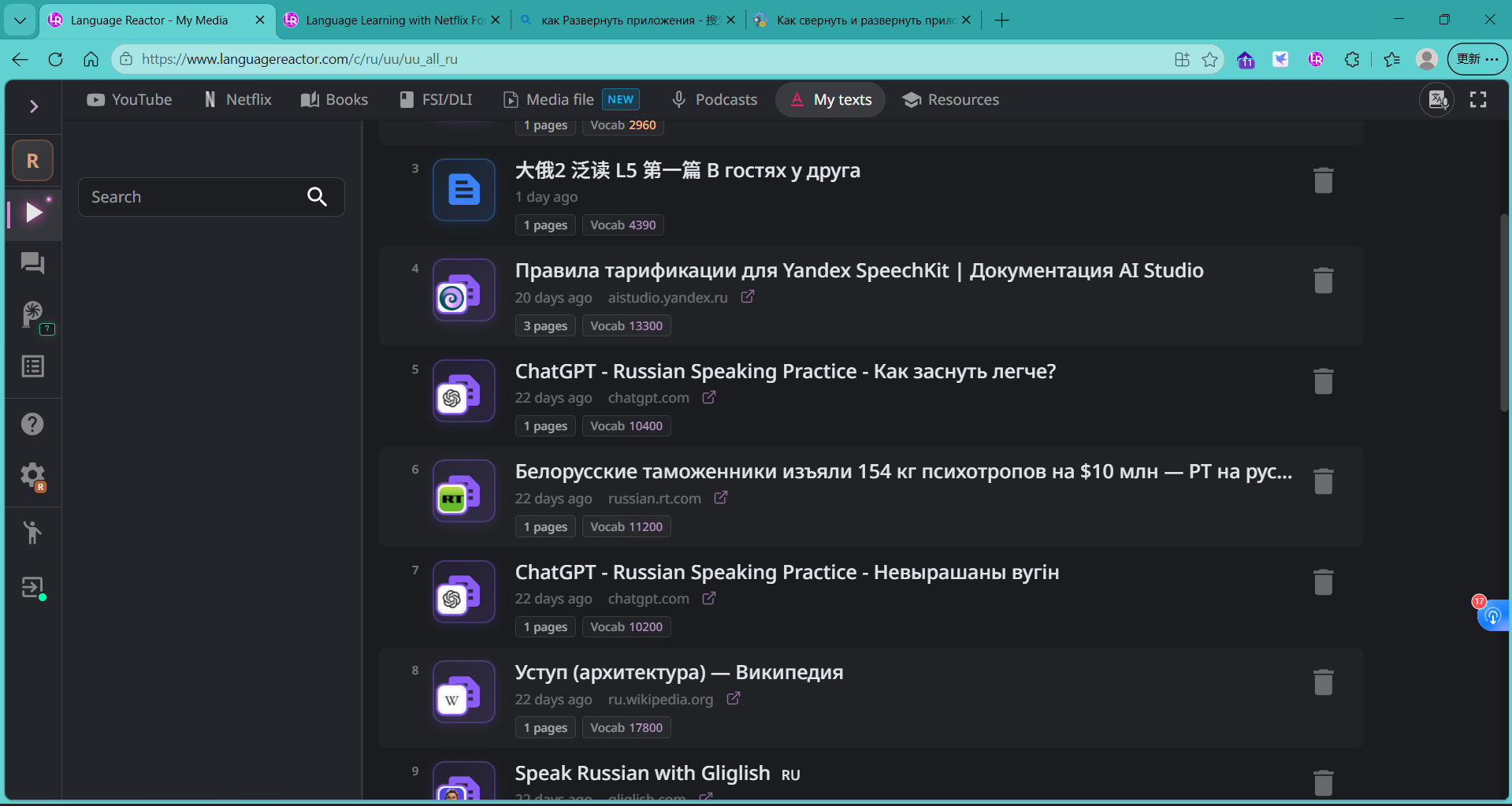The image size is (1512, 806).
Task: Switch to 'Language Learning with Netflix' browser tab
Action: [x=392, y=20]
